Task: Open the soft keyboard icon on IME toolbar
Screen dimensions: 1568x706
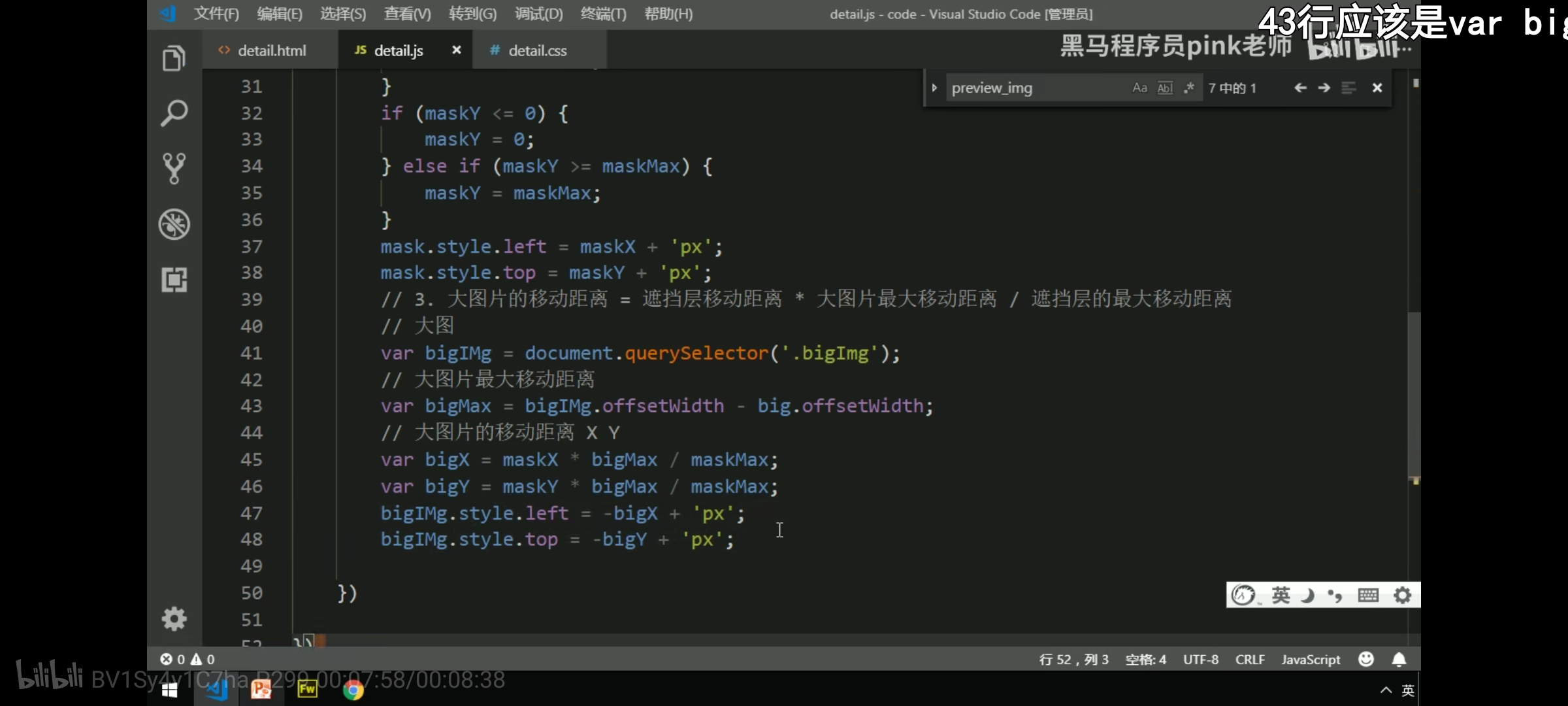Action: [x=1367, y=595]
